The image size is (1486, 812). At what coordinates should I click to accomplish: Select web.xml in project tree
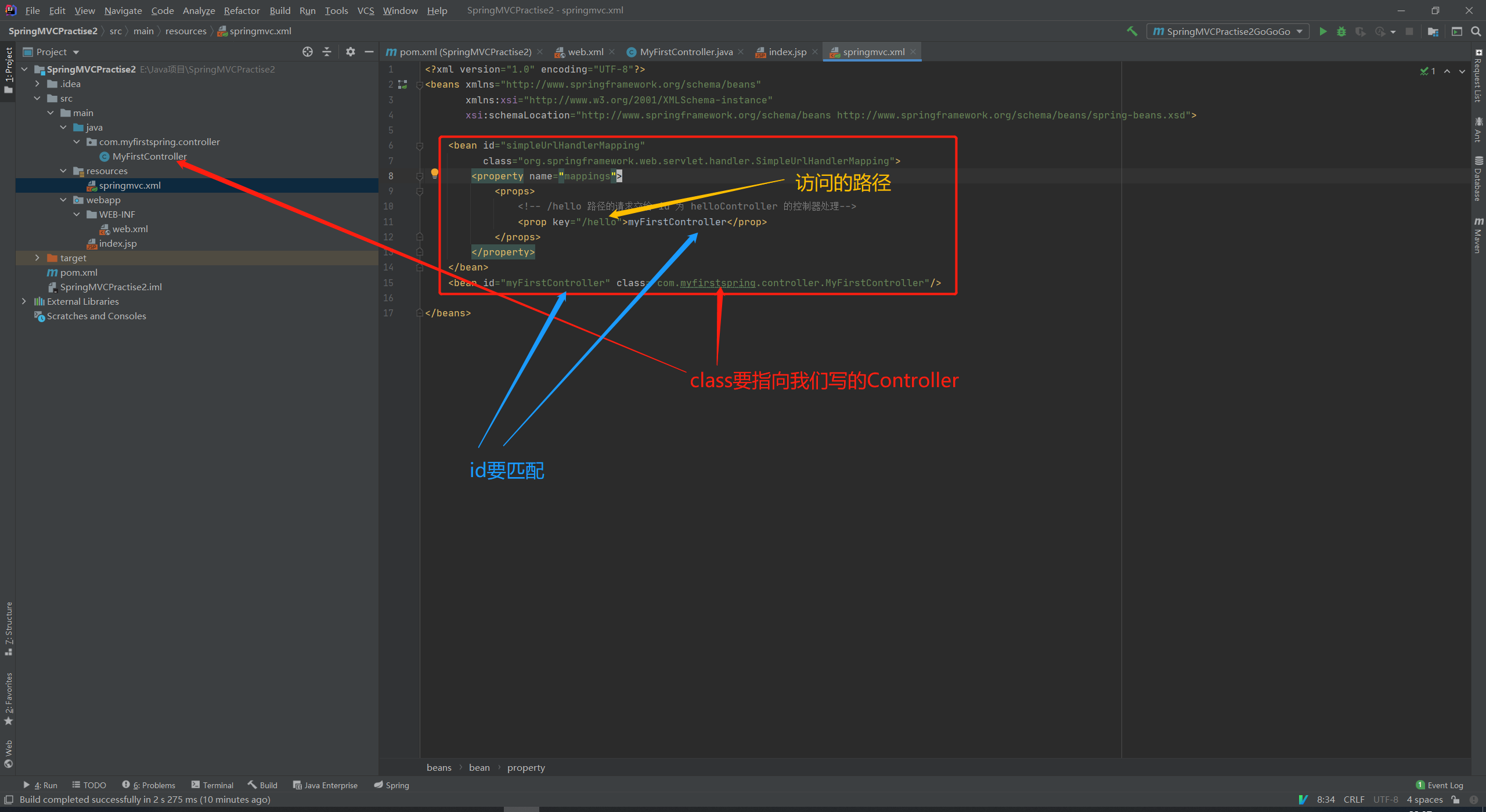click(x=130, y=229)
